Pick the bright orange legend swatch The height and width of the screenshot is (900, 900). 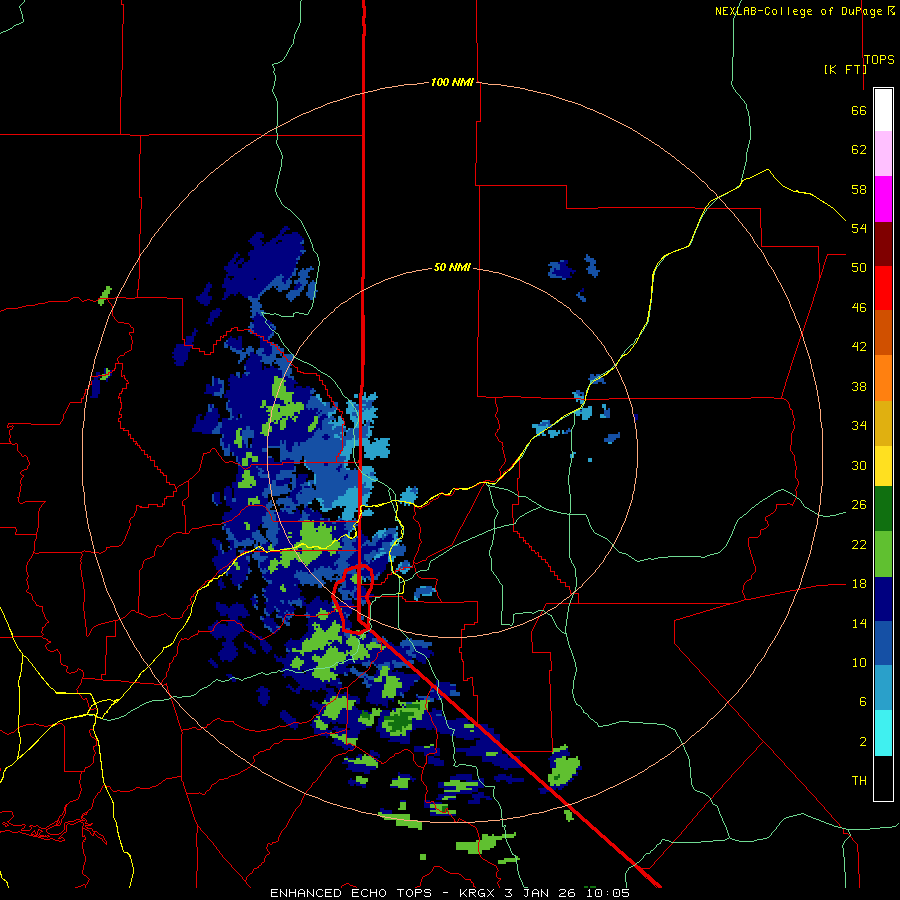883,377
